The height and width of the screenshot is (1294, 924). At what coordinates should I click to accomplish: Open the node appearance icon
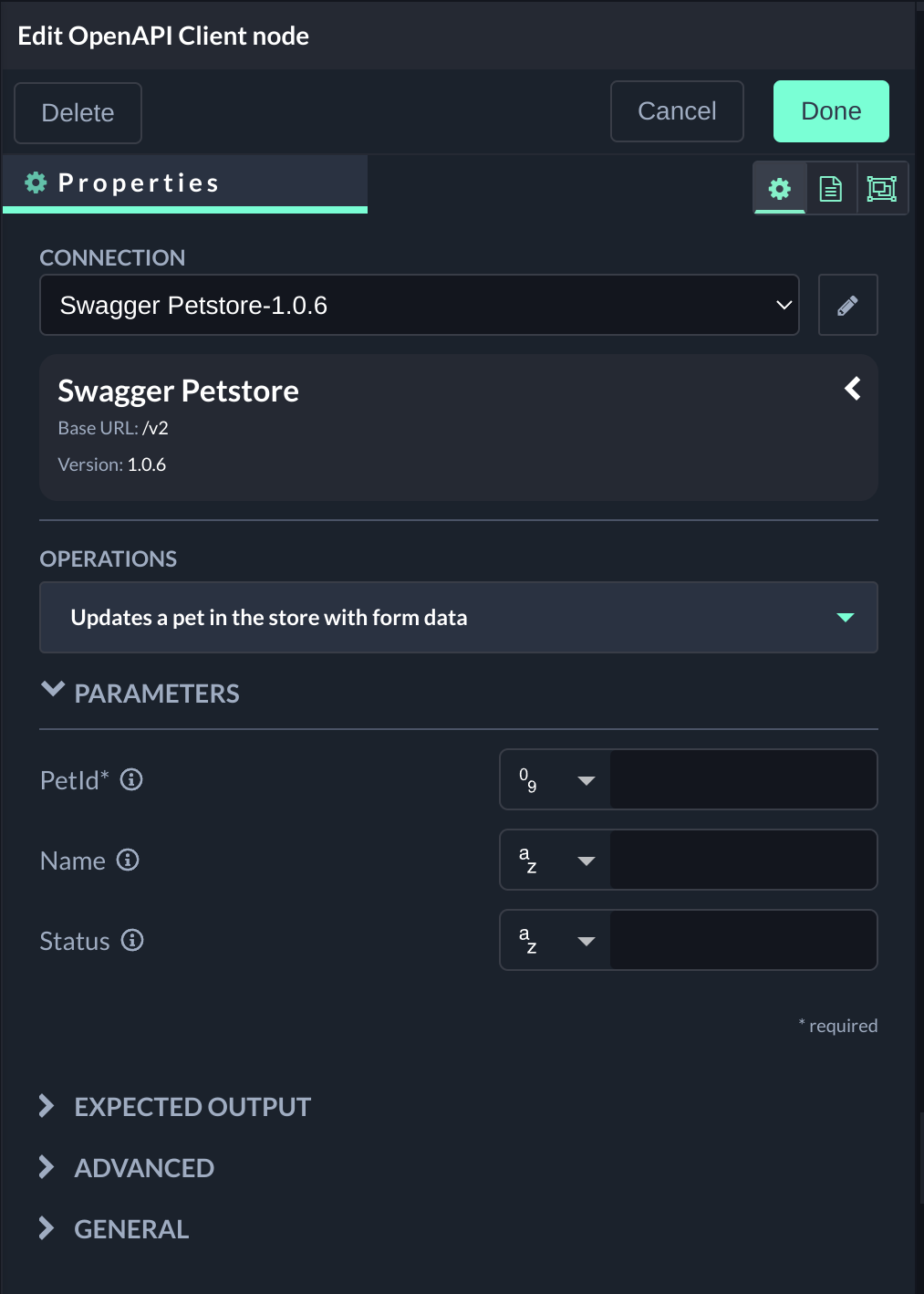(881, 189)
